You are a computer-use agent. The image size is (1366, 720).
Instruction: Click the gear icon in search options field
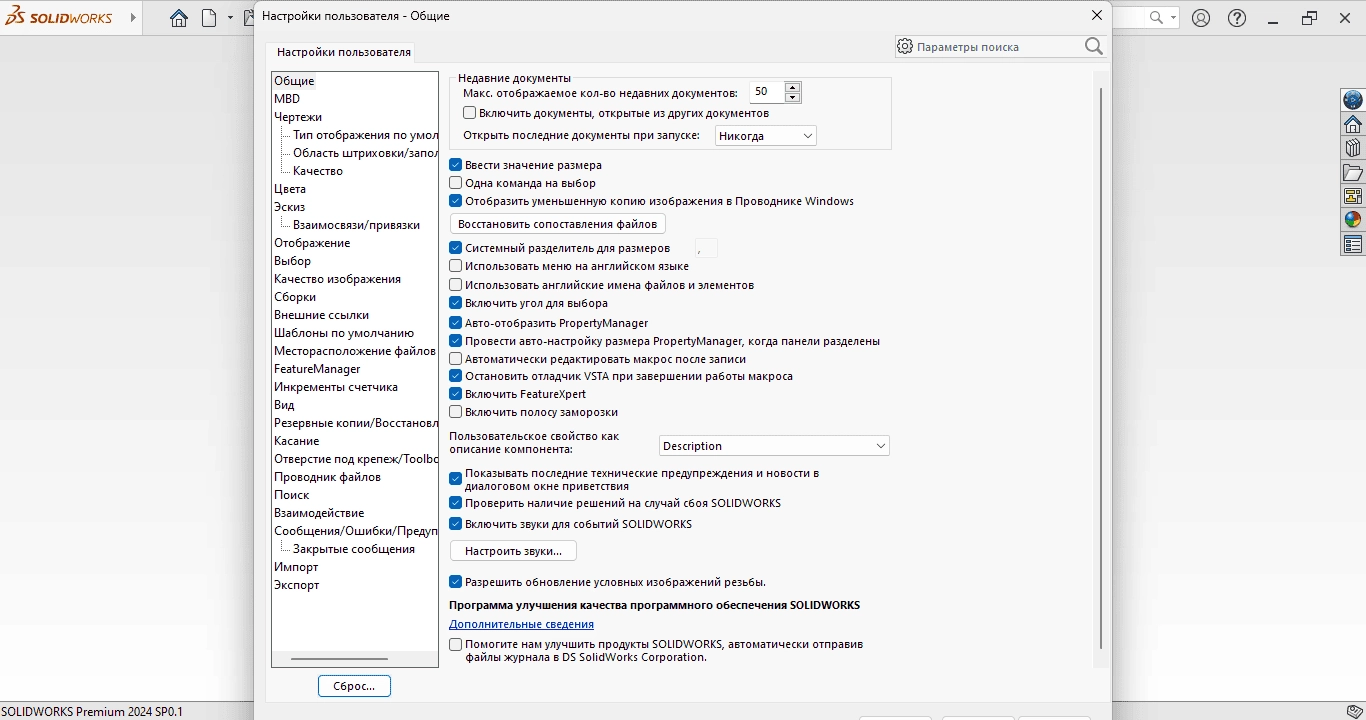click(905, 46)
